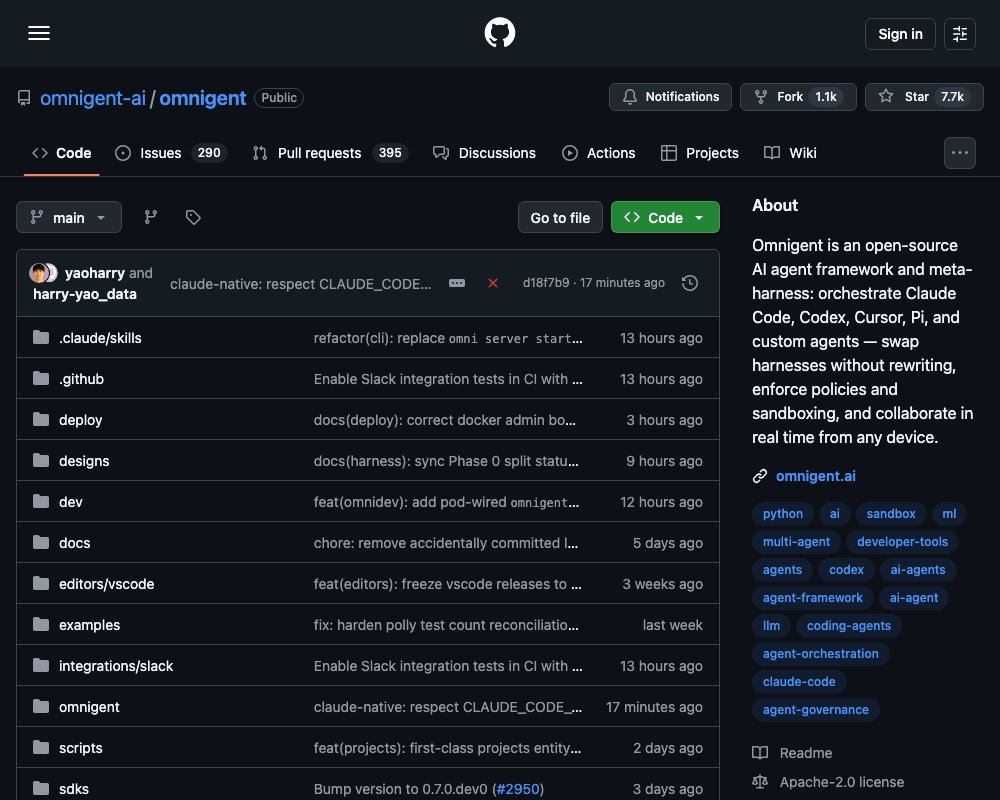Open the .github folder

[81, 379]
